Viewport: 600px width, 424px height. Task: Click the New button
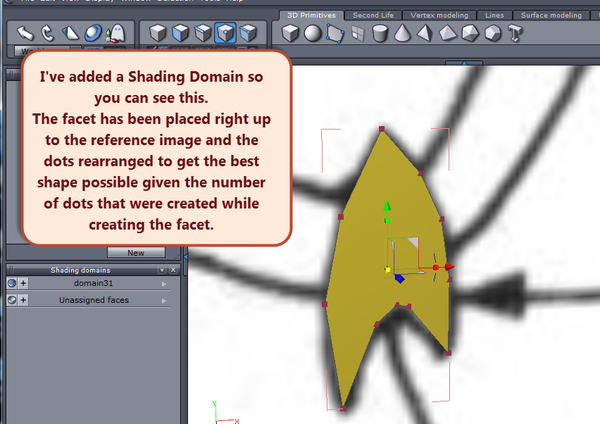tap(136, 253)
